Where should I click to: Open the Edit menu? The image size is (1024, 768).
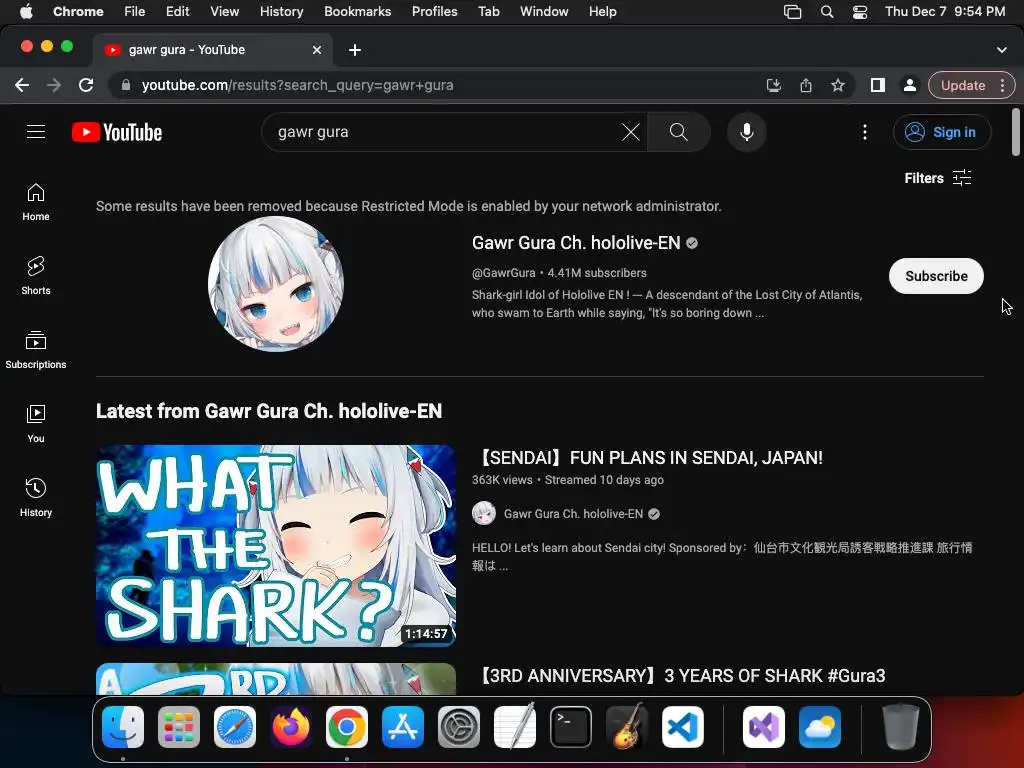coord(177,11)
